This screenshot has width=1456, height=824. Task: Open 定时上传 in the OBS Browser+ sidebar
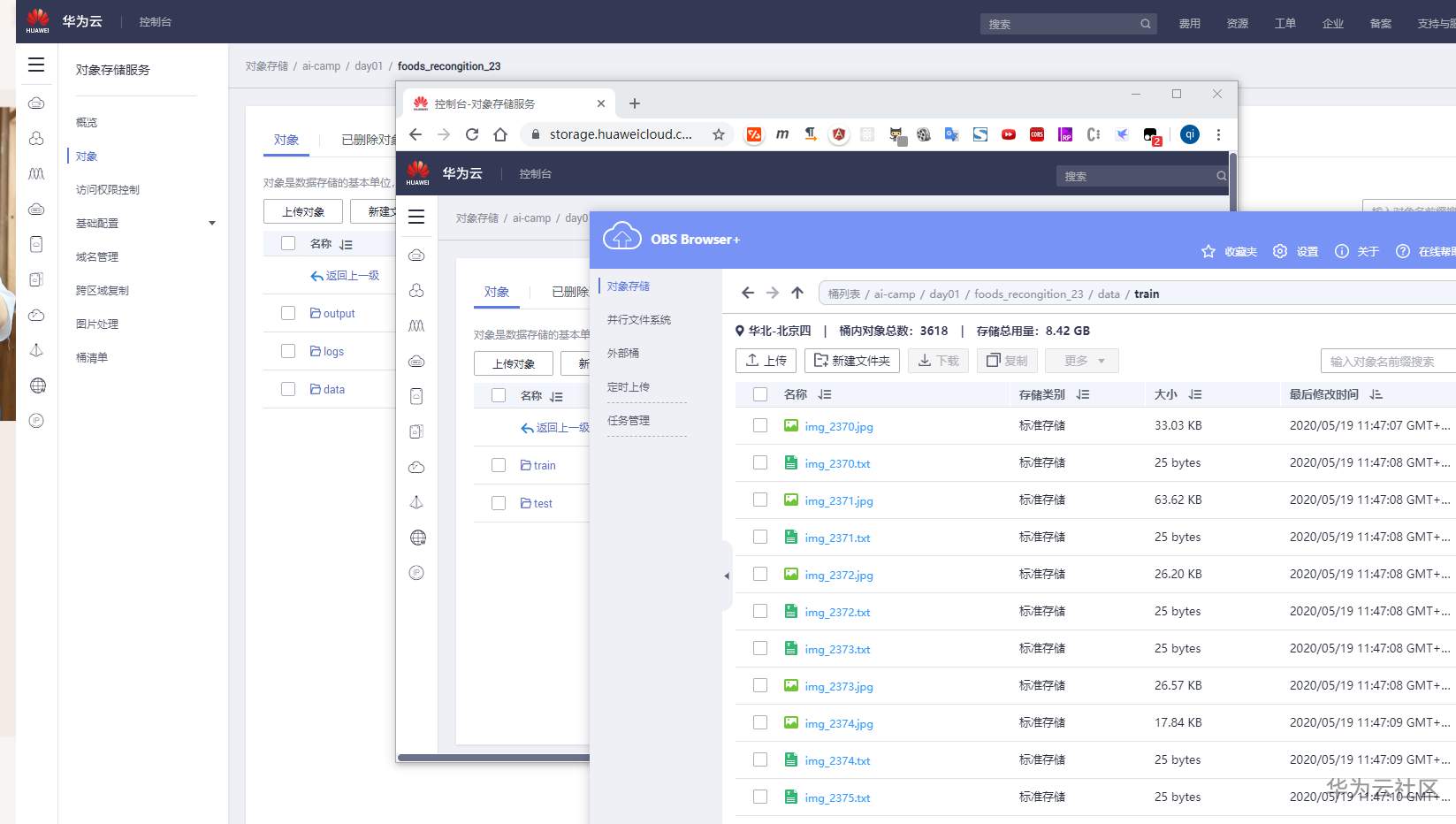coord(629,387)
